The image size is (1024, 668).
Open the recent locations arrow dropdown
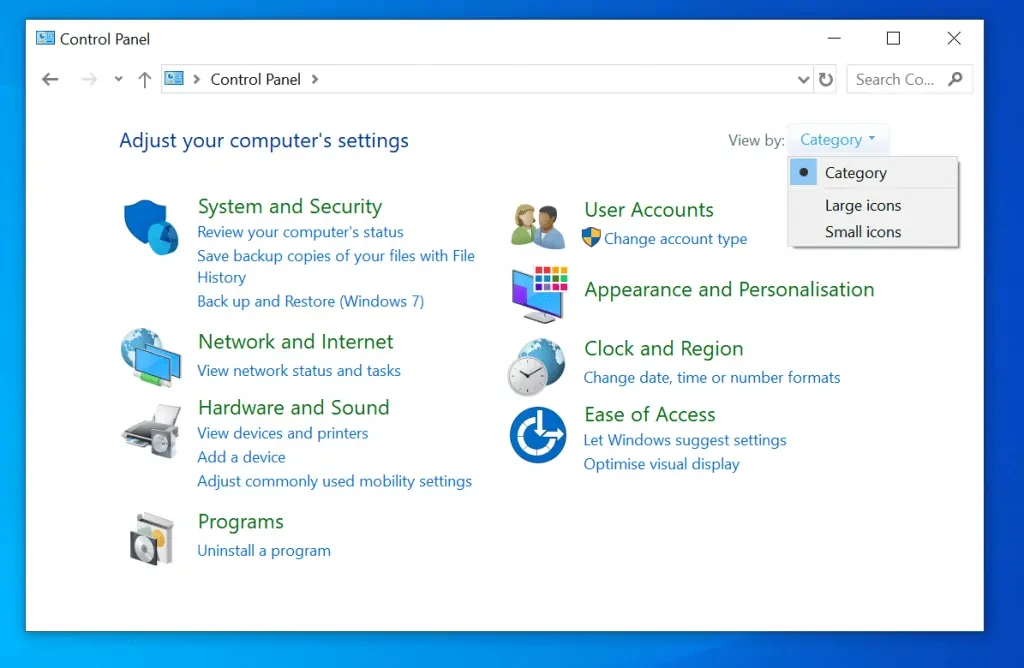[119, 80]
